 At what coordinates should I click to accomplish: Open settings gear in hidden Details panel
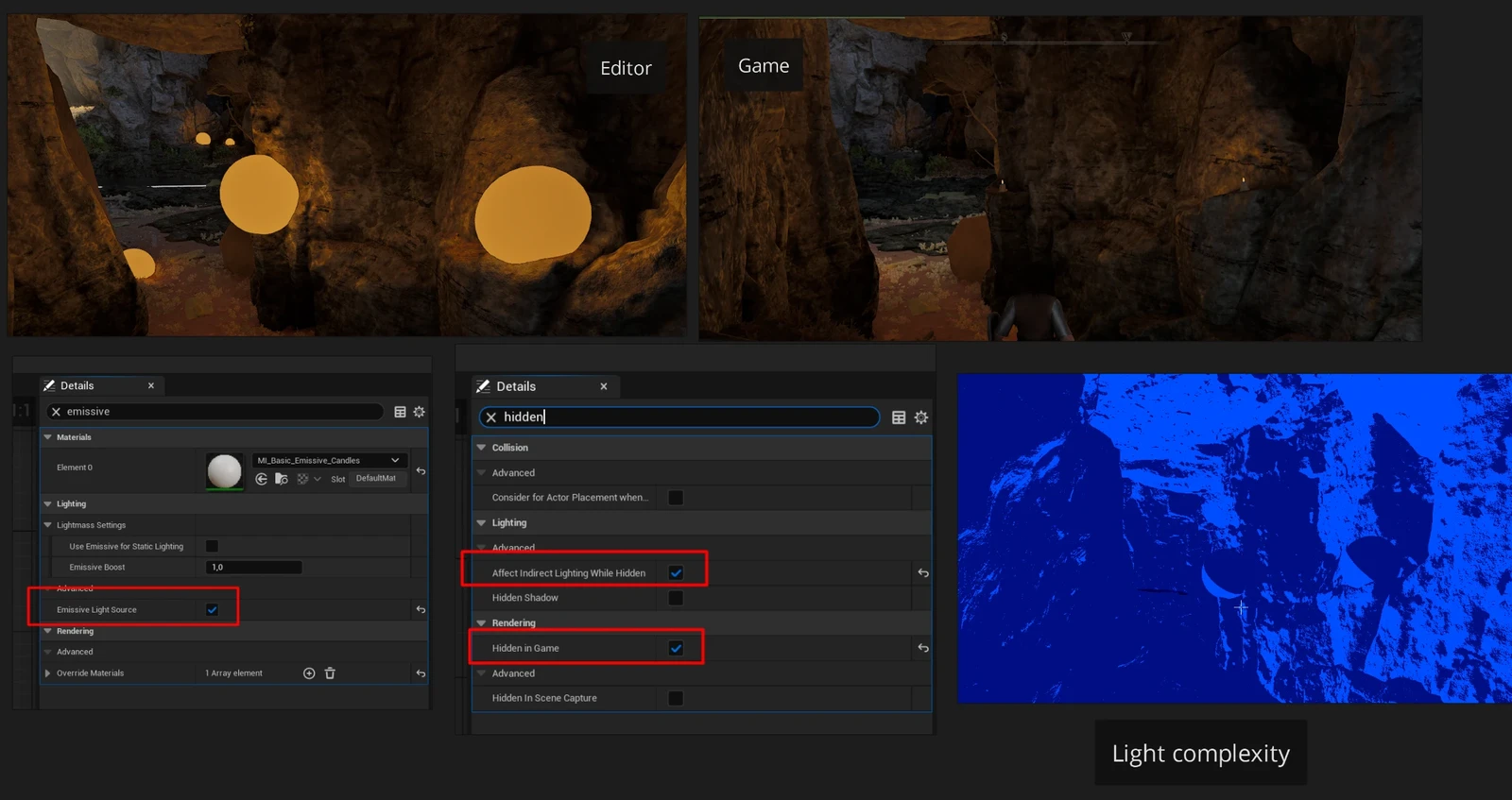(921, 417)
